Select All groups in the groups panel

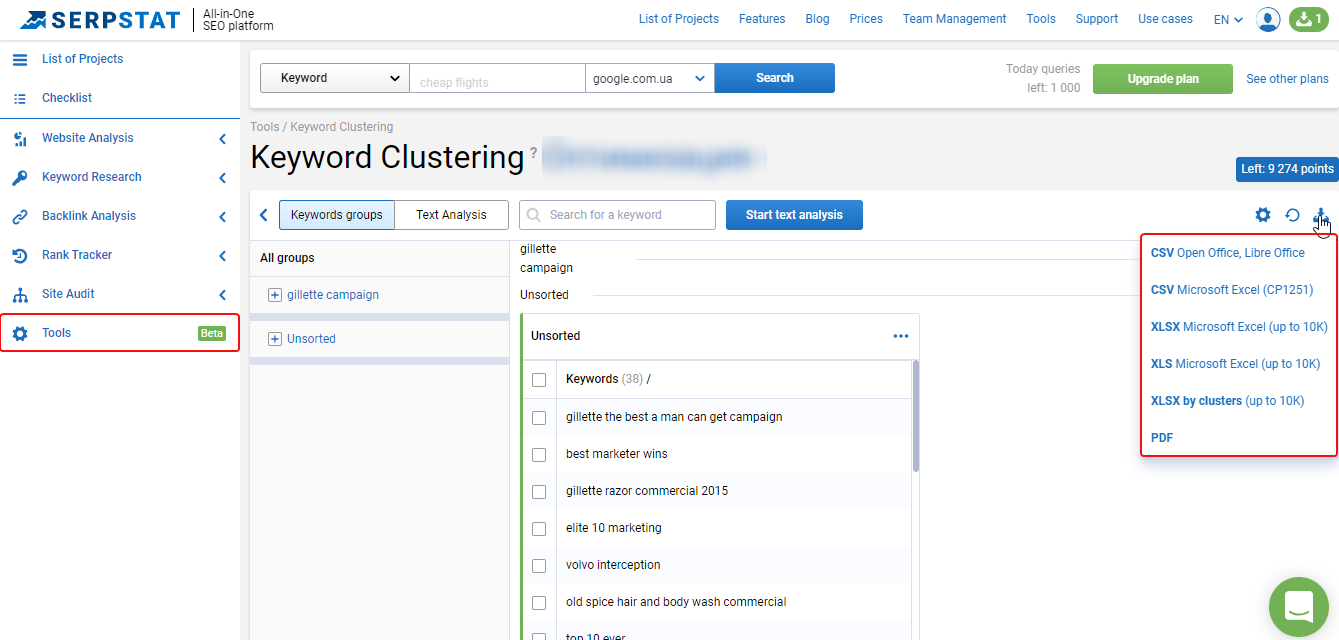(x=287, y=258)
